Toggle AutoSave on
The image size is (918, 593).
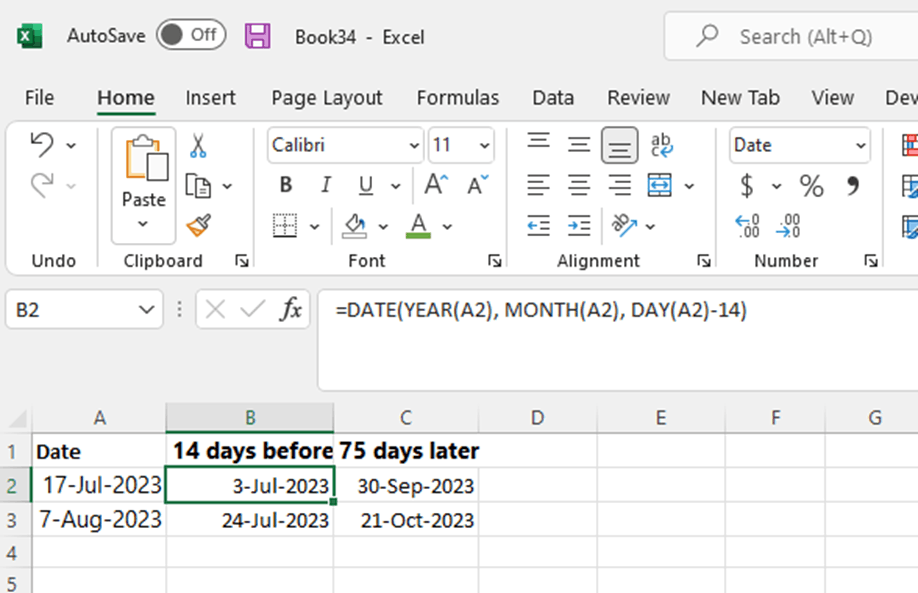190,34
